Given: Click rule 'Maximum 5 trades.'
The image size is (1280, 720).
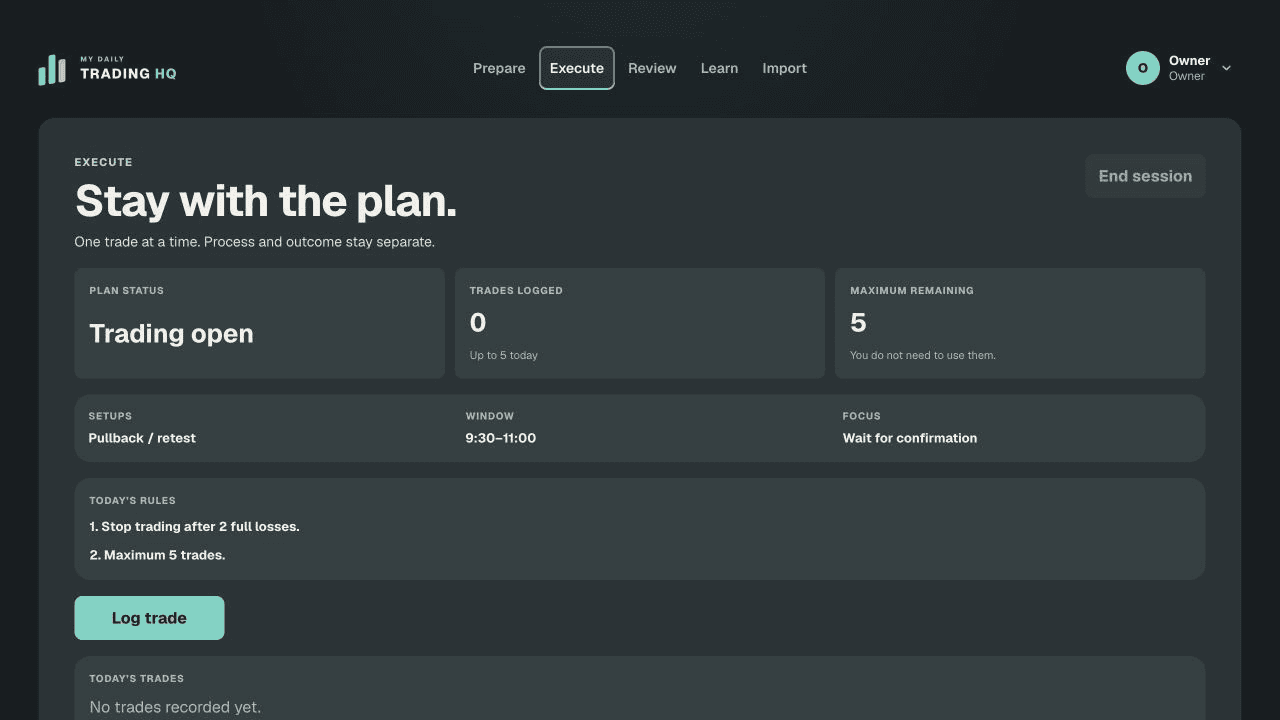Looking at the screenshot, I should tap(157, 555).
